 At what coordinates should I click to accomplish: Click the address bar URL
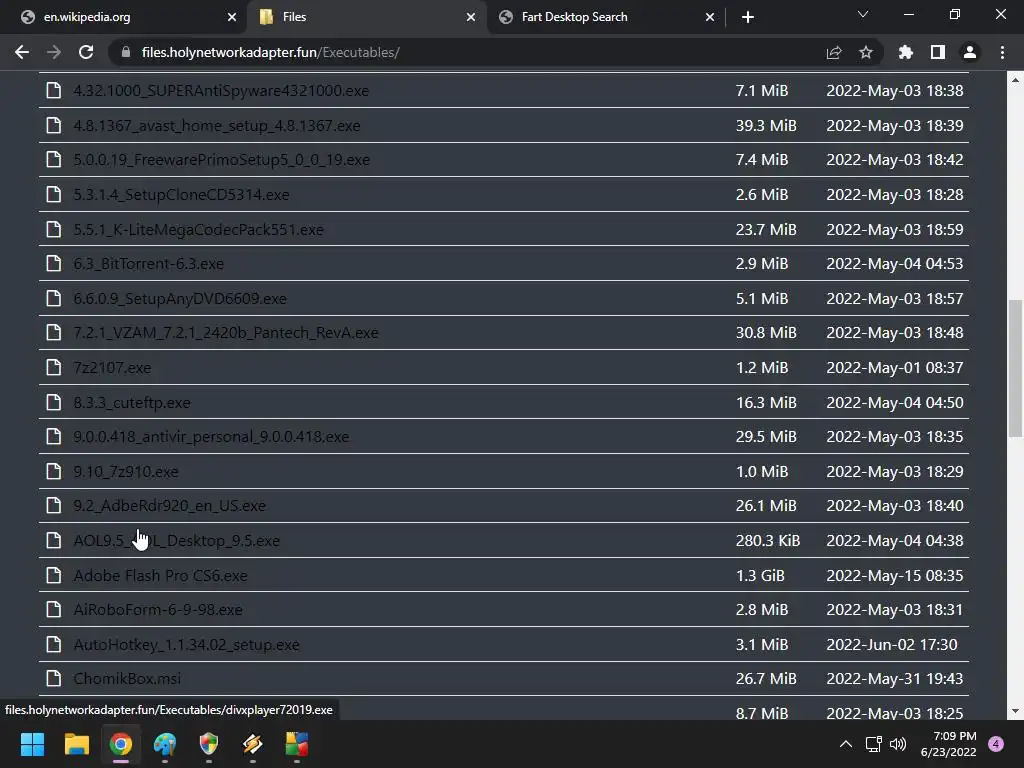point(270,52)
